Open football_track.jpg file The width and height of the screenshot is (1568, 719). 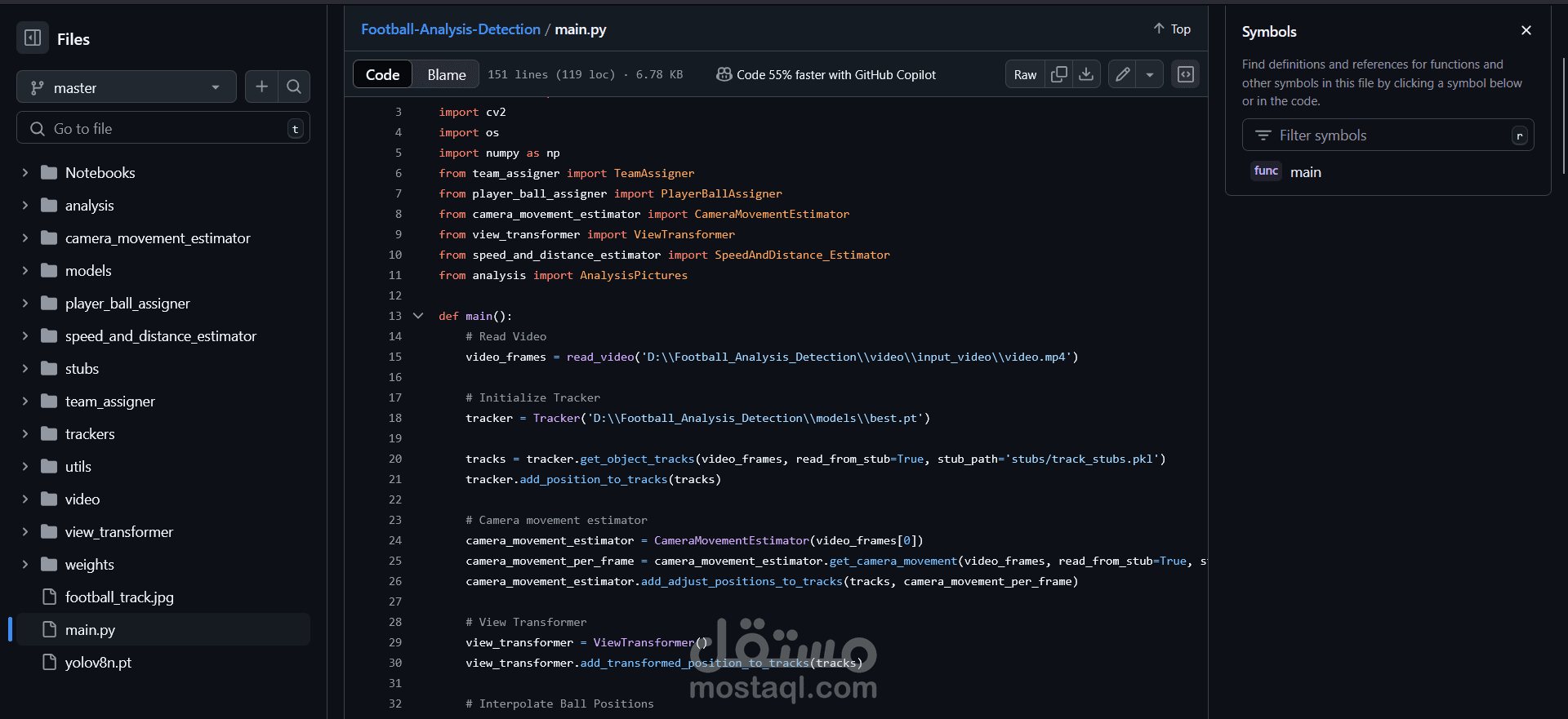click(x=119, y=597)
